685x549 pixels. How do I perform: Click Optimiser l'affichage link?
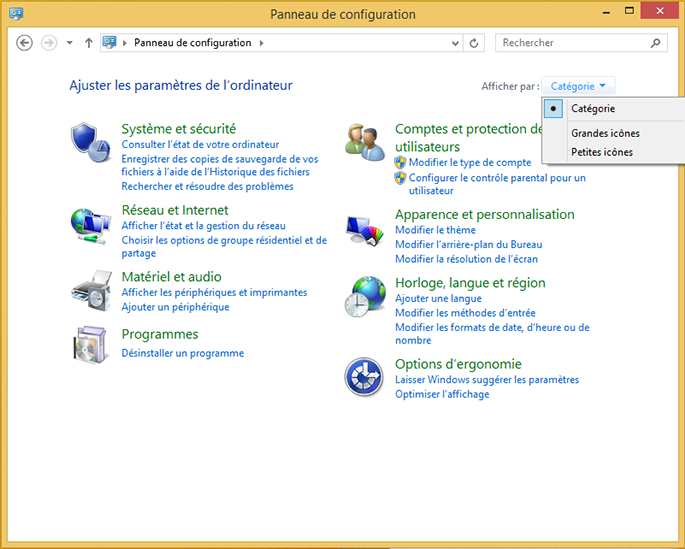coord(442,394)
